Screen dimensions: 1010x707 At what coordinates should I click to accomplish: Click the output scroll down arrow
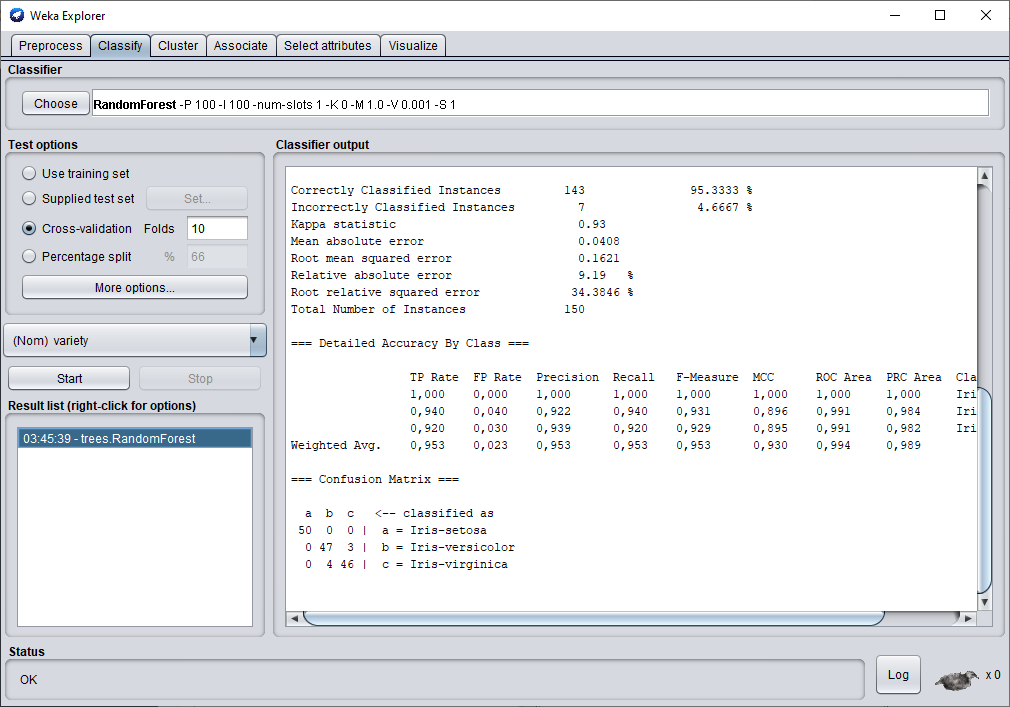click(x=984, y=602)
